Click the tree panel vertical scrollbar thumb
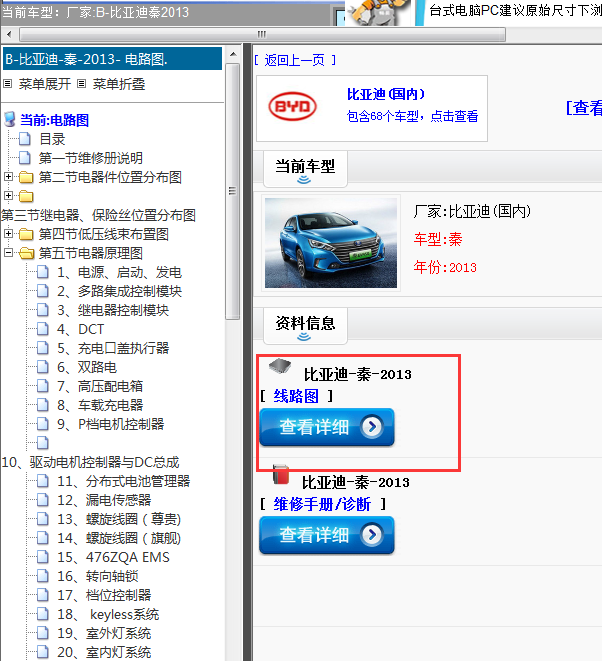Screen dimensions: 602x661 233,191
